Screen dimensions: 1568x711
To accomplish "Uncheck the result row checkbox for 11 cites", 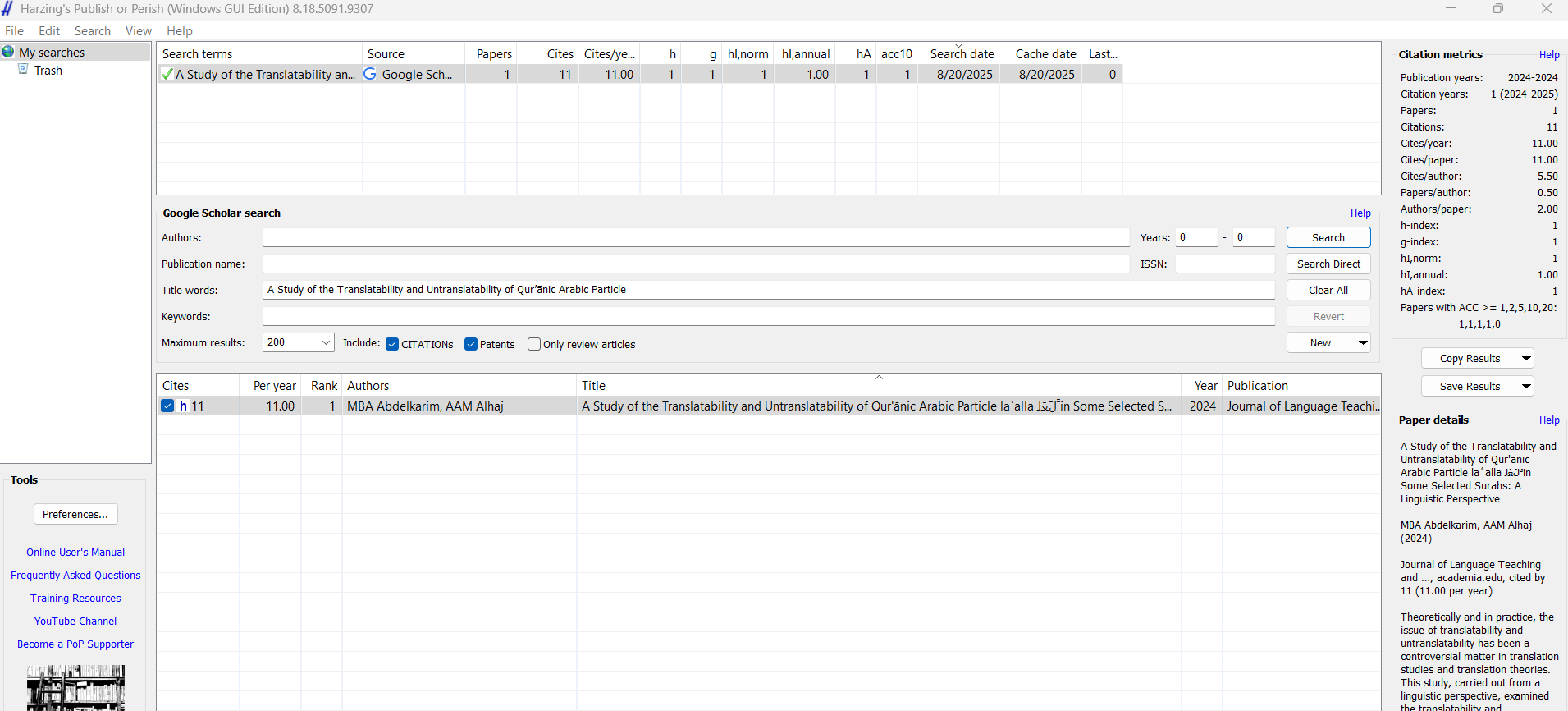I will tap(167, 406).
